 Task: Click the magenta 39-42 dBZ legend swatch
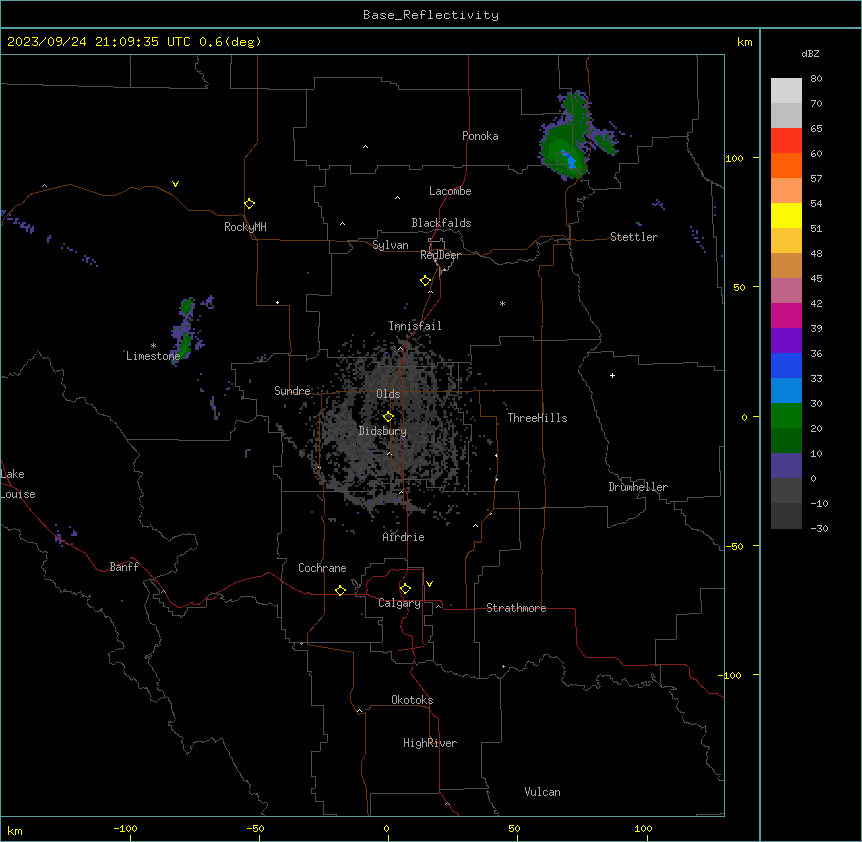[x=786, y=315]
